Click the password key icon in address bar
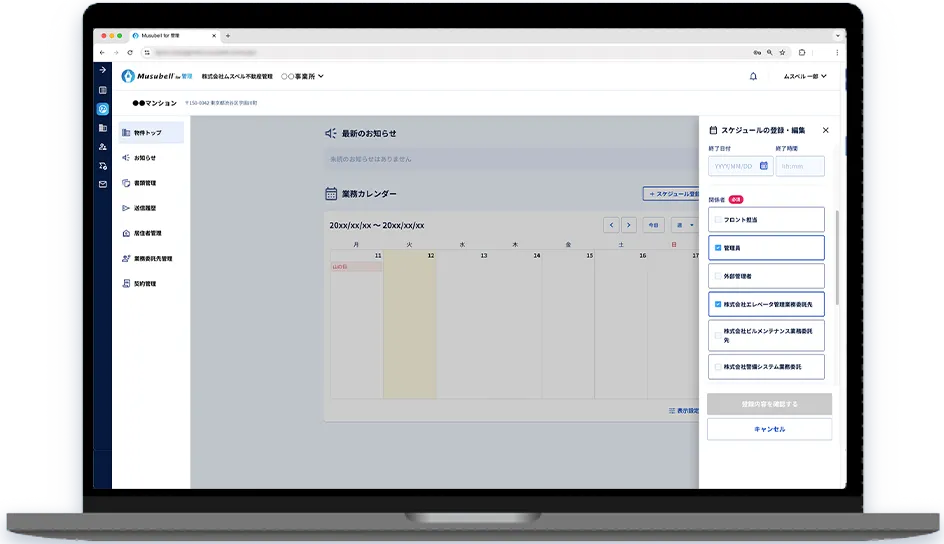Screen dimensions: 944x544 click(x=757, y=52)
